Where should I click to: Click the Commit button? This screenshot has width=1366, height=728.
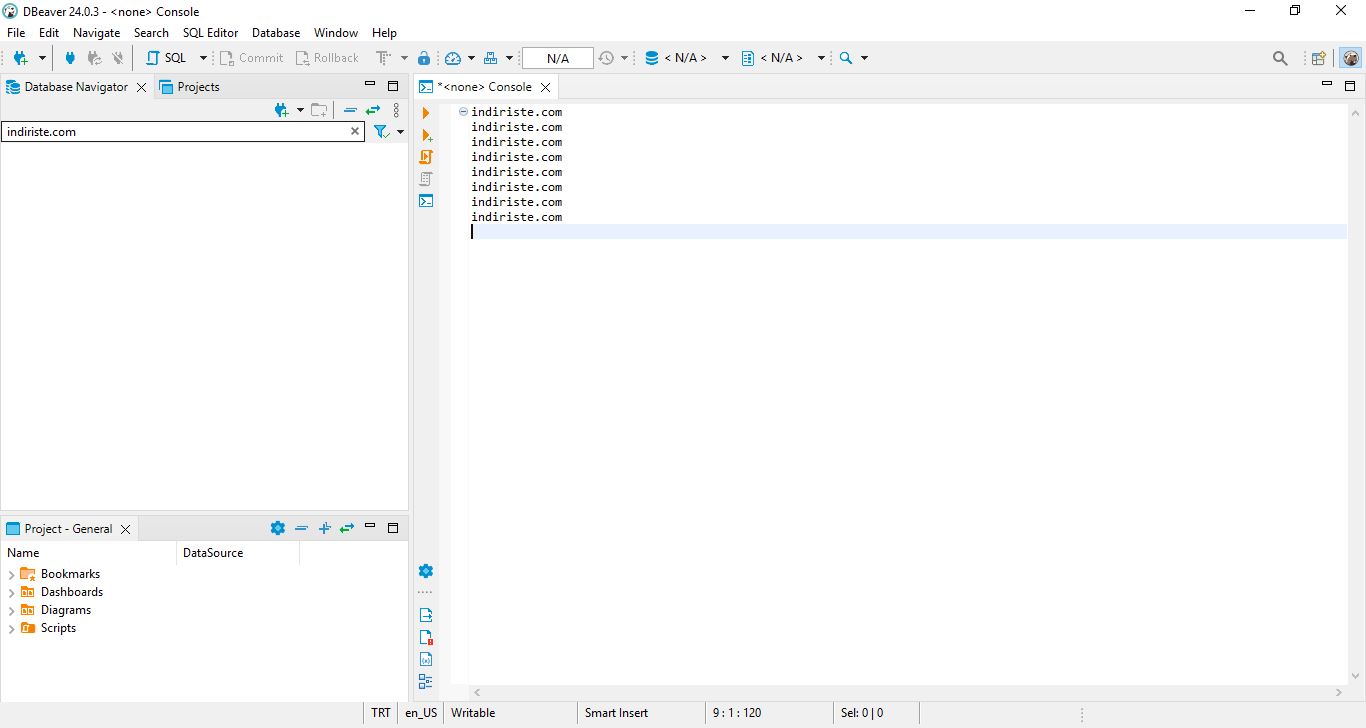click(x=252, y=58)
